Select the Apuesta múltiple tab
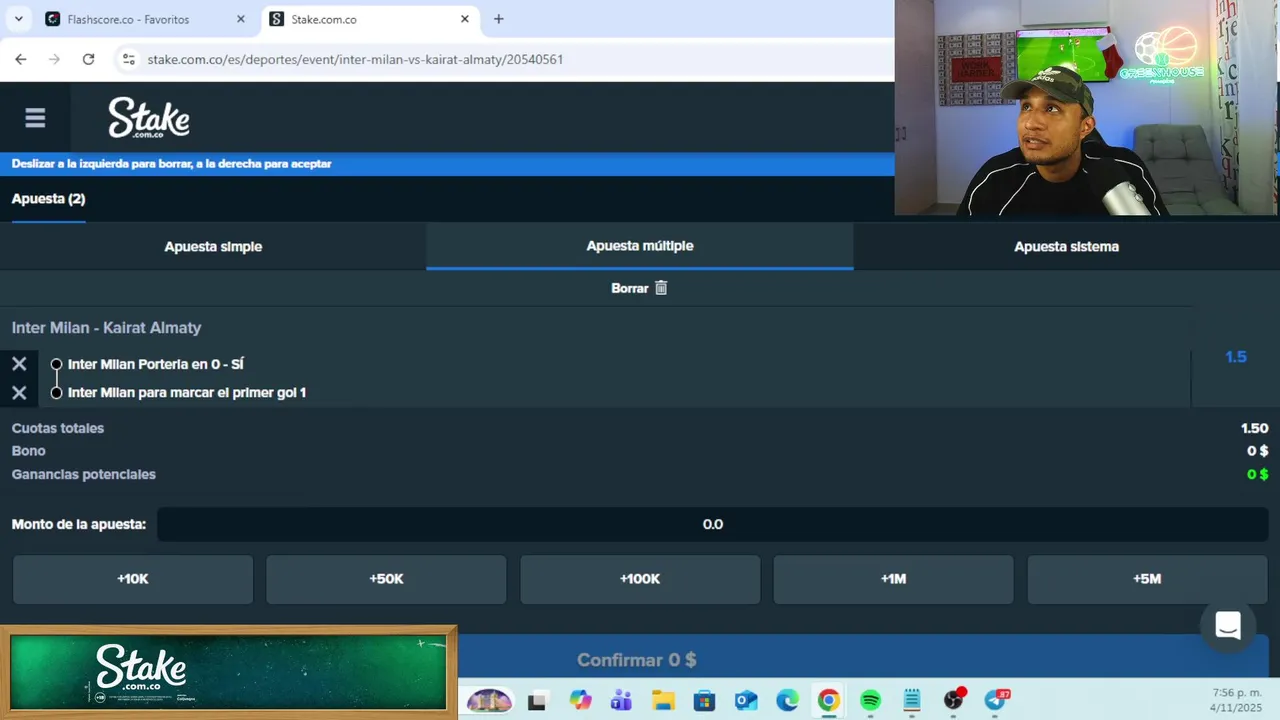Viewport: 1280px width, 720px height. [640, 246]
